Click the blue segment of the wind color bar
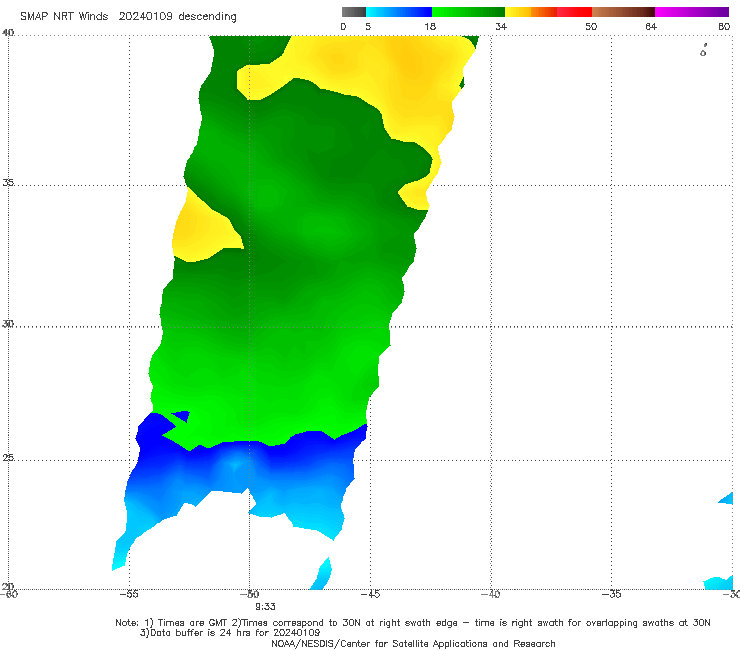The width and height of the screenshot is (740, 650). point(399,12)
